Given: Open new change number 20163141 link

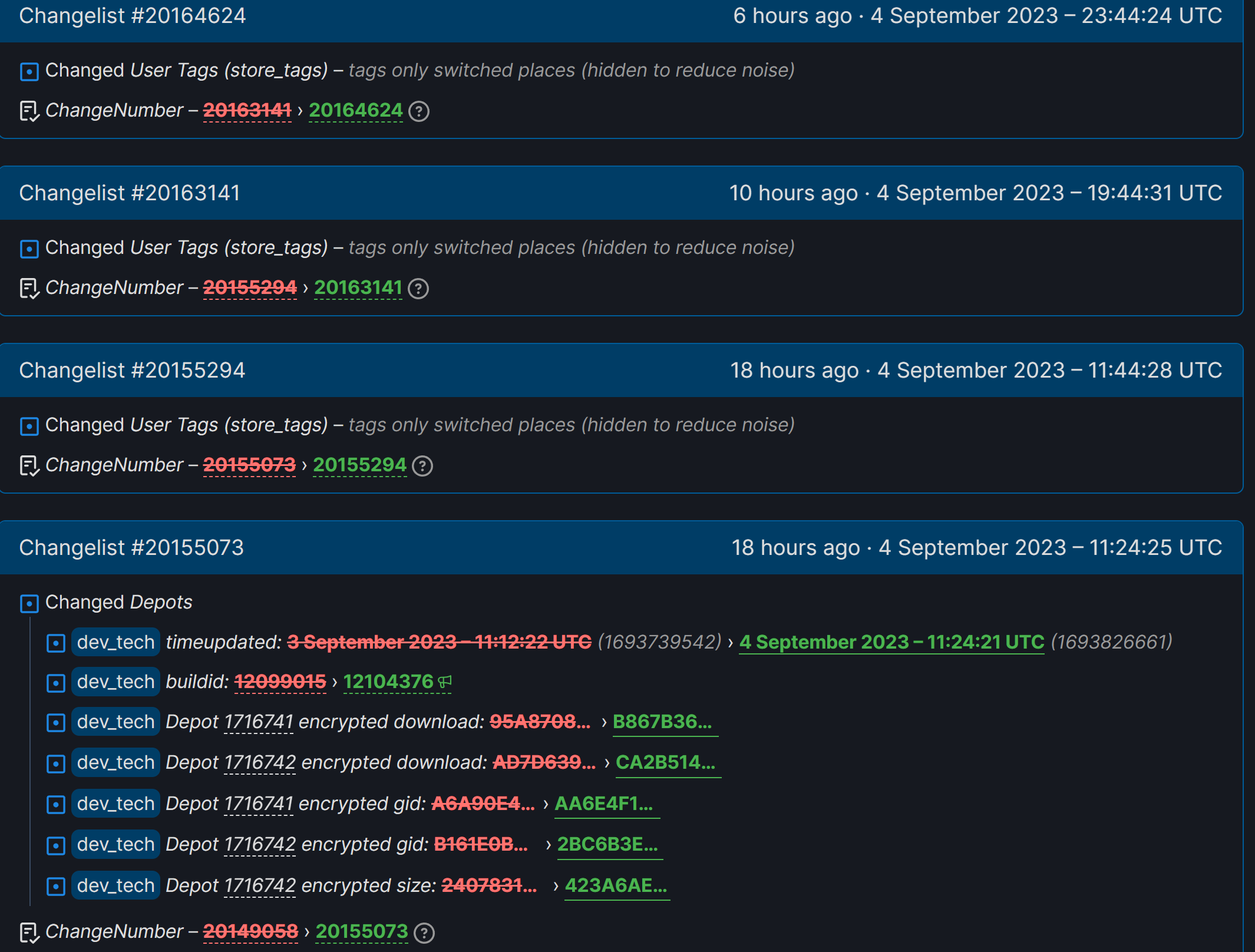Looking at the screenshot, I should pos(358,287).
